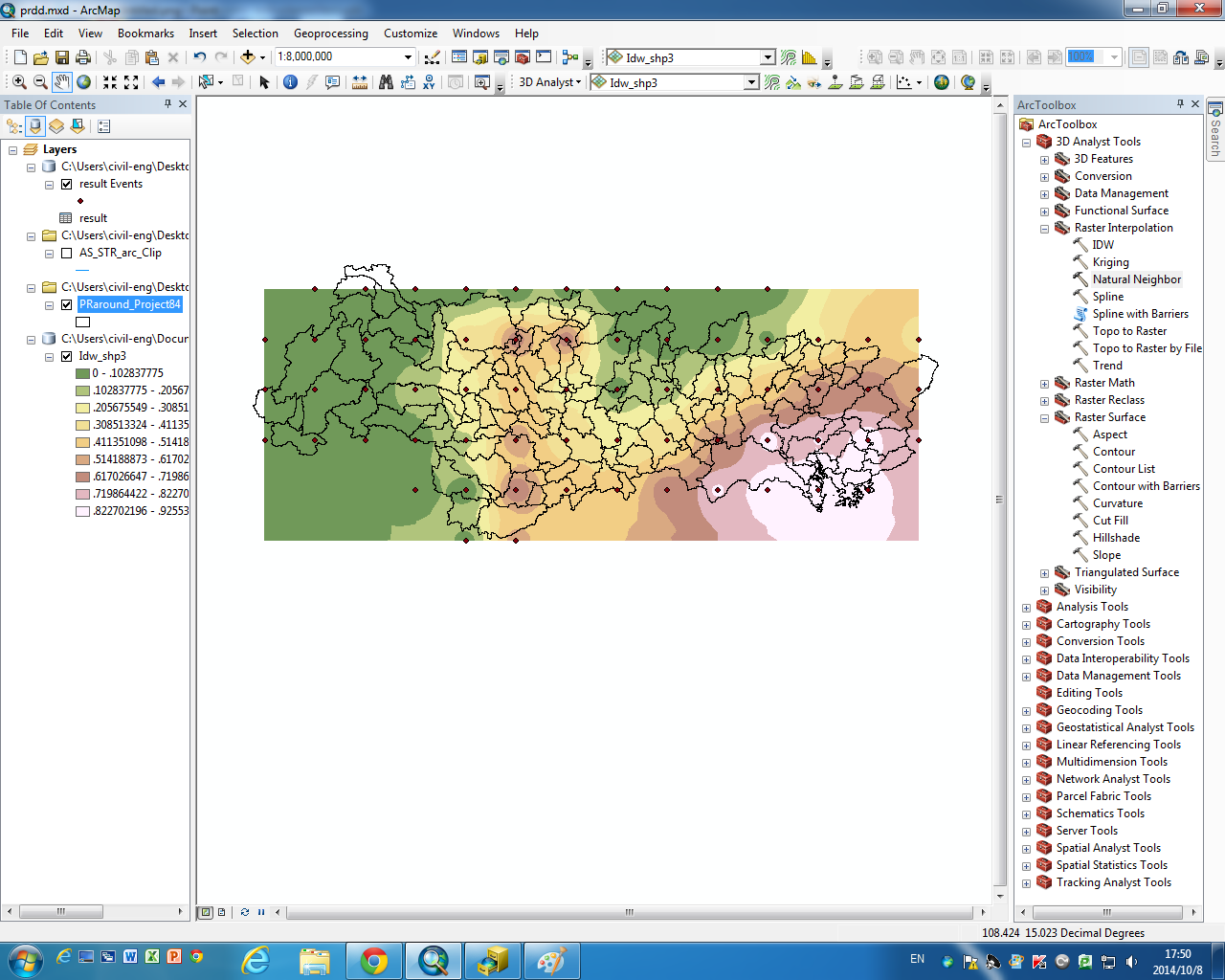Print the map with the printer icon
The width and height of the screenshot is (1225, 980).
pos(83,57)
